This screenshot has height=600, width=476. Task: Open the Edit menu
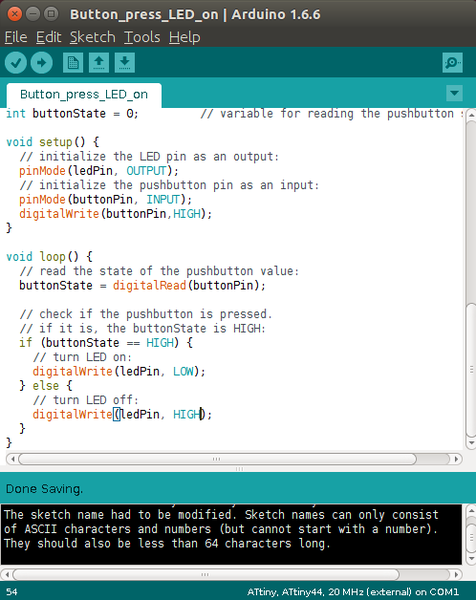coord(48,37)
